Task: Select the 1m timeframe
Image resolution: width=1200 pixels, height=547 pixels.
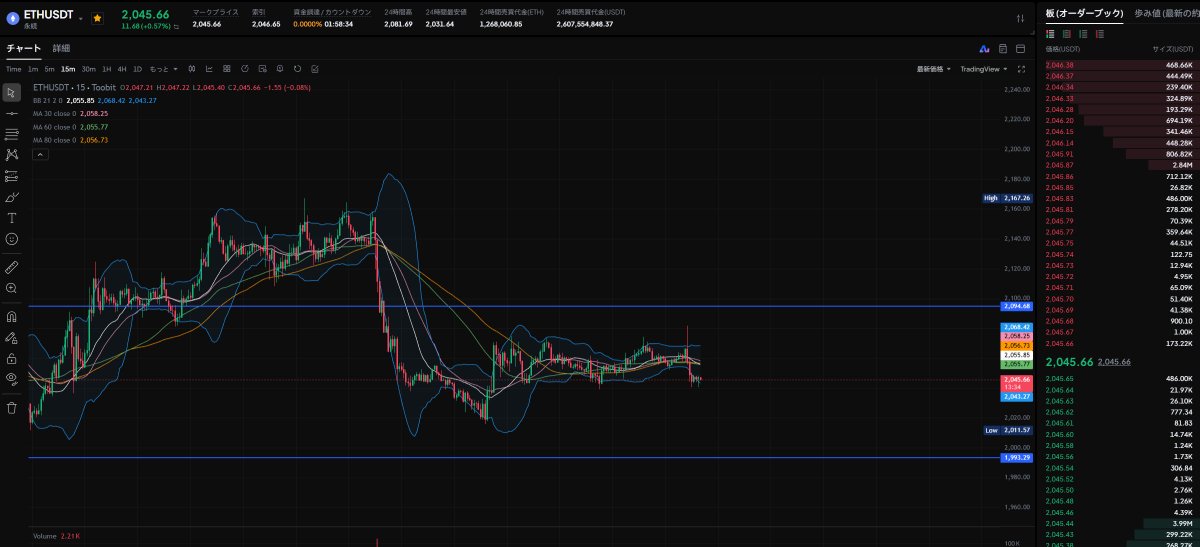Action: [x=33, y=69]
